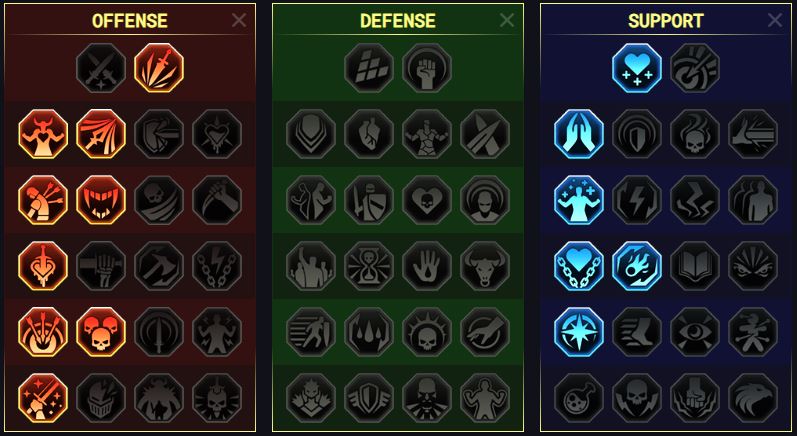
Task: Select the raised fist mastery in Defense
Action: (x=427, y=68)
